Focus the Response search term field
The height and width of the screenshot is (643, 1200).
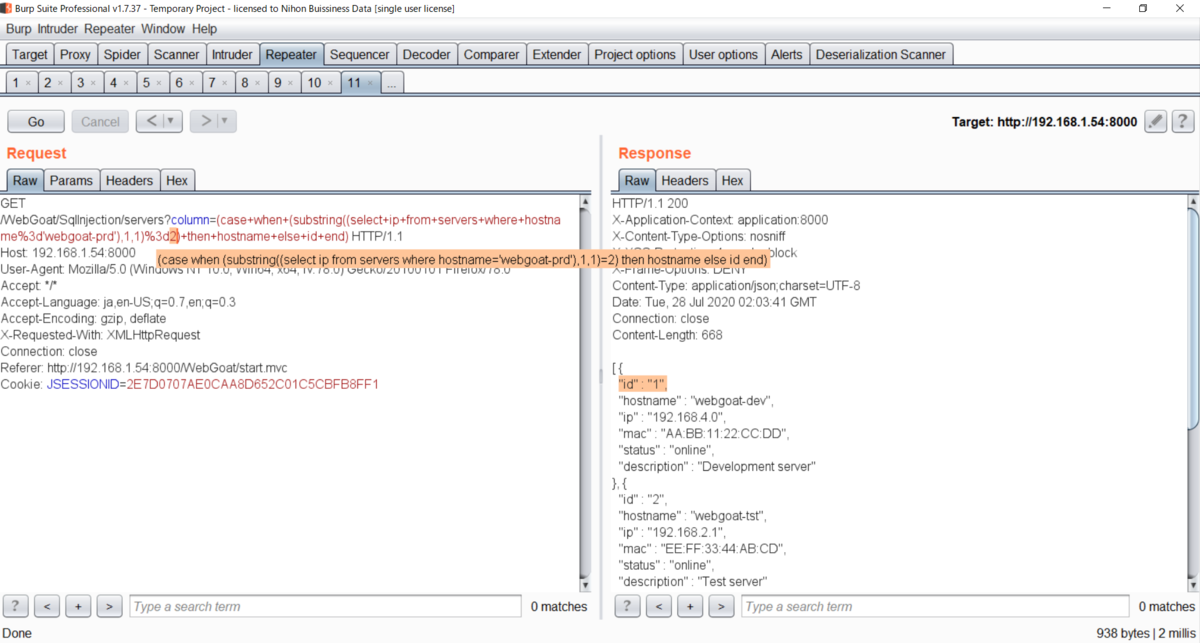(937, 606)
